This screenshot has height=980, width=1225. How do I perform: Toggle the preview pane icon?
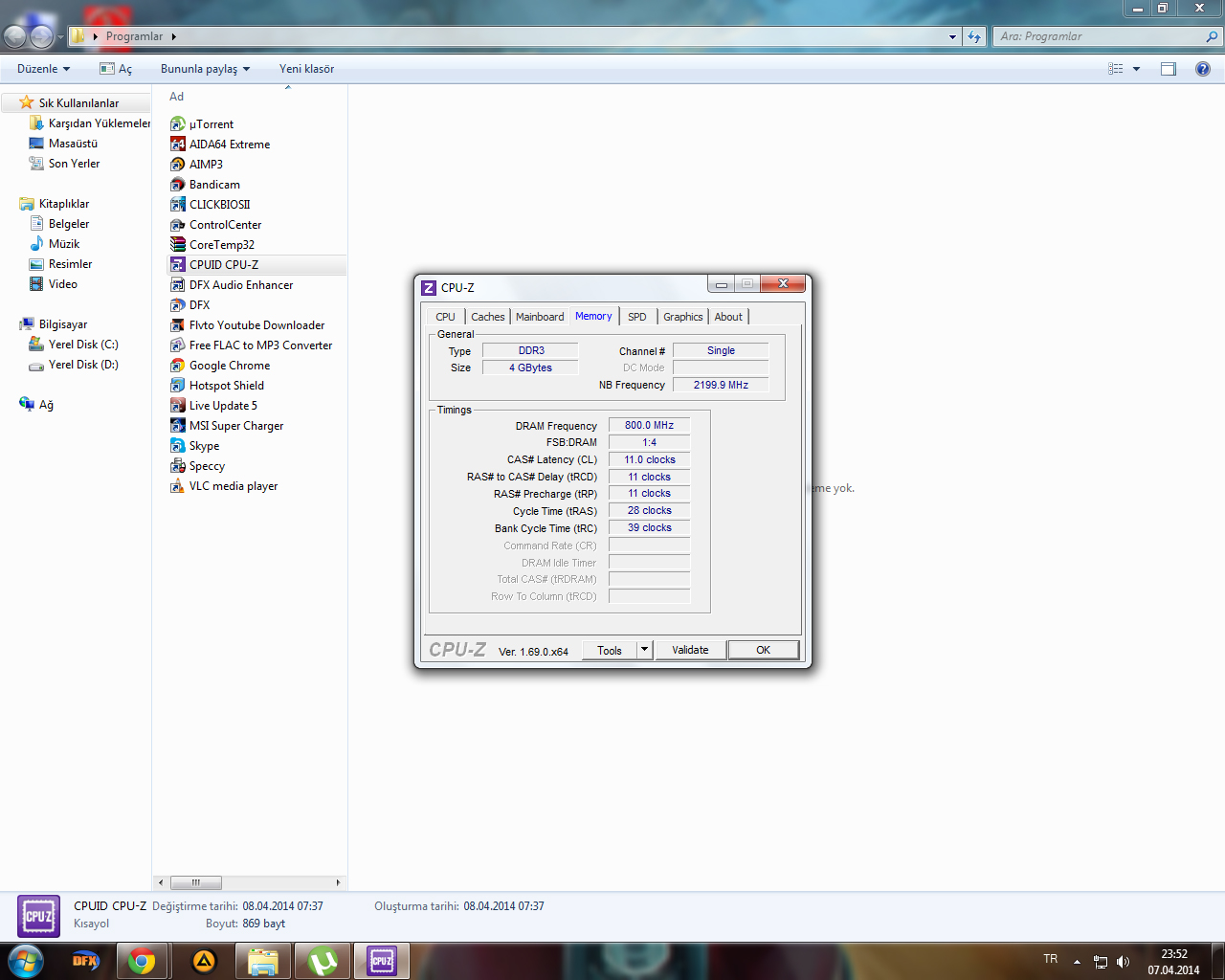click(1169, 69)
